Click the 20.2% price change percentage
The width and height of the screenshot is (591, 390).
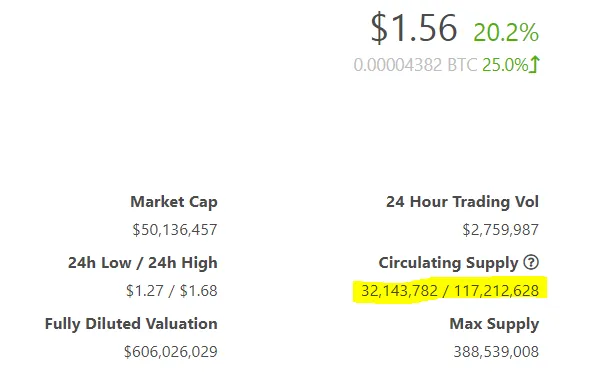click(506, 32)
